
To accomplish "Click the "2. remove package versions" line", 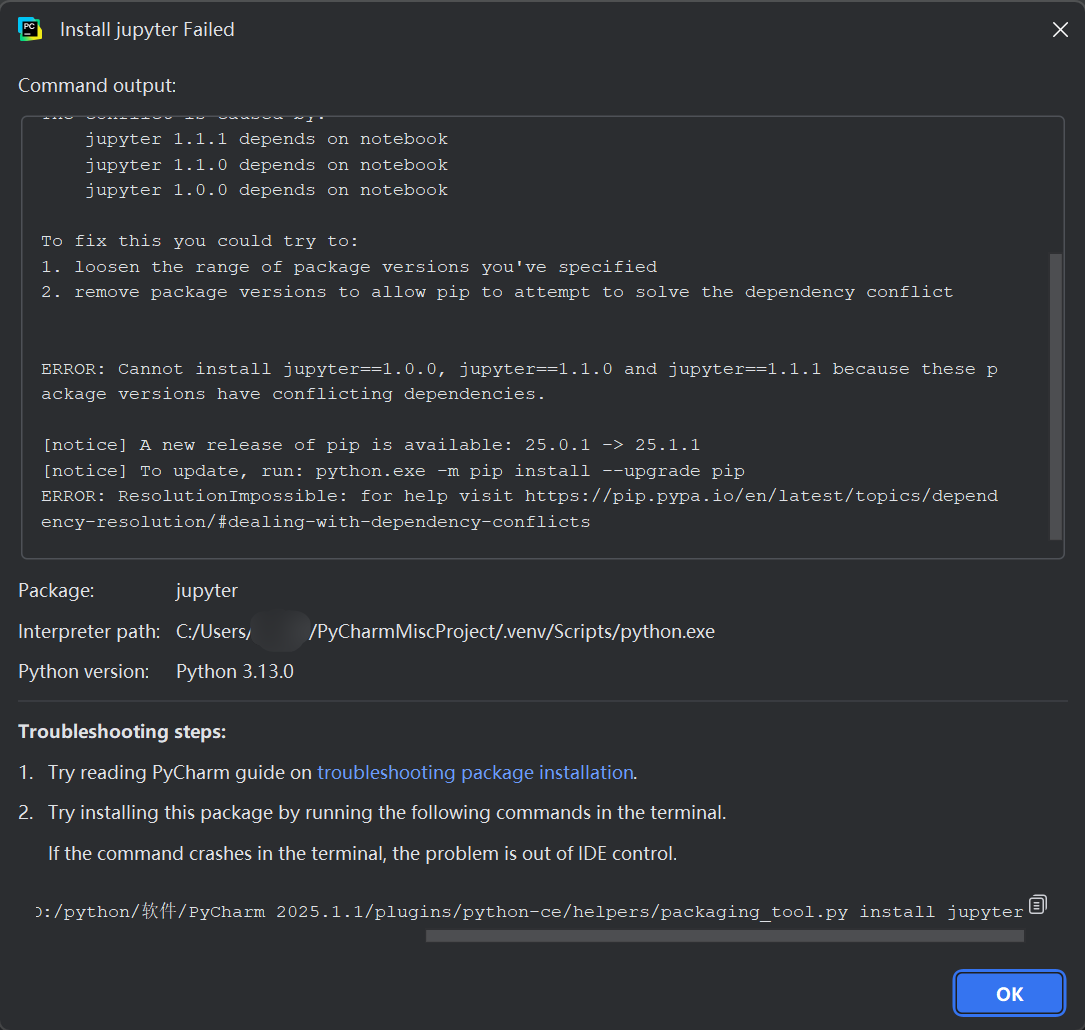I will click(x=497, y=293).
